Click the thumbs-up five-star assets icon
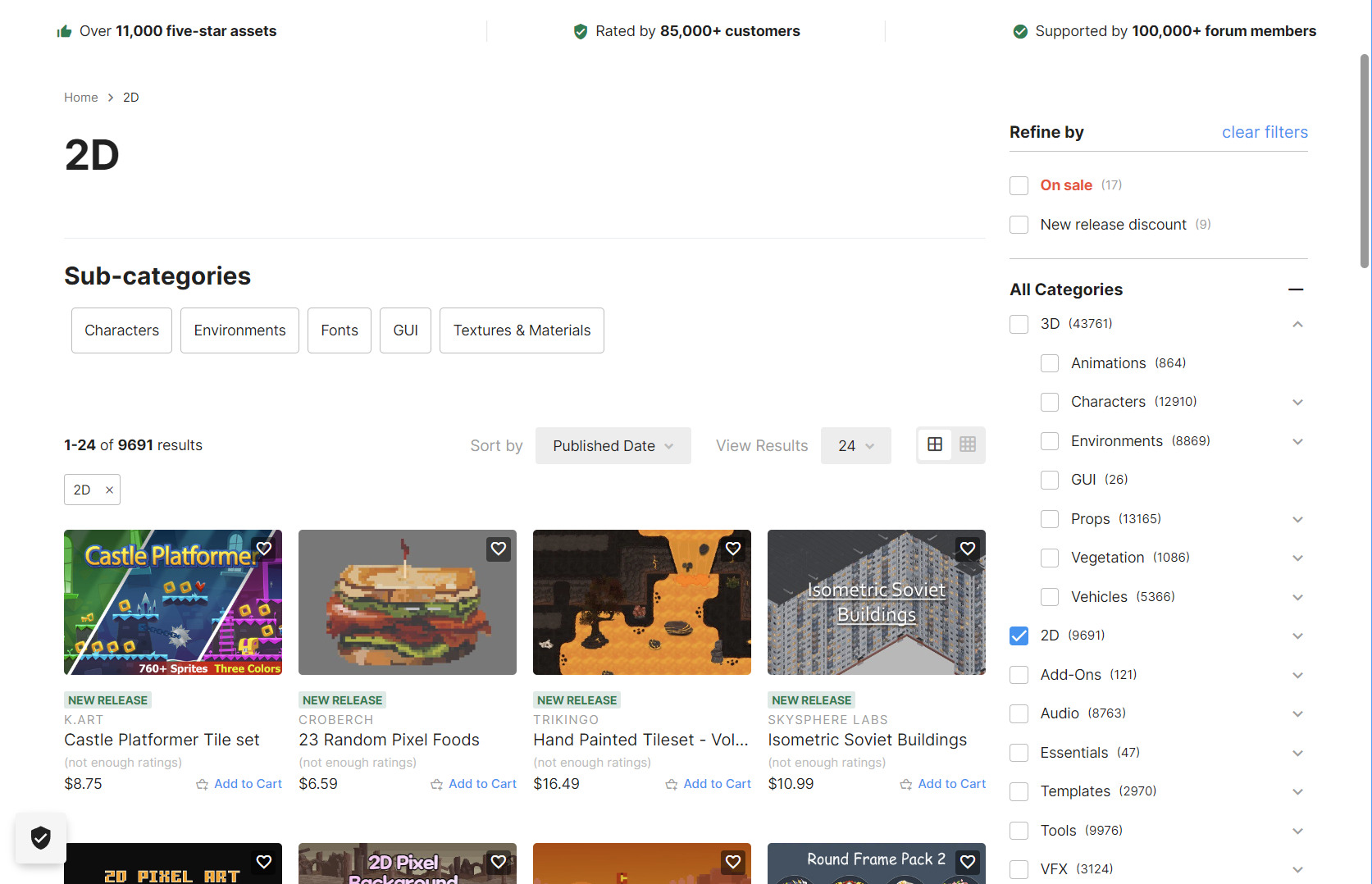Image resolution: width=1372 pixels, height=884 pixels. (64, 31)
